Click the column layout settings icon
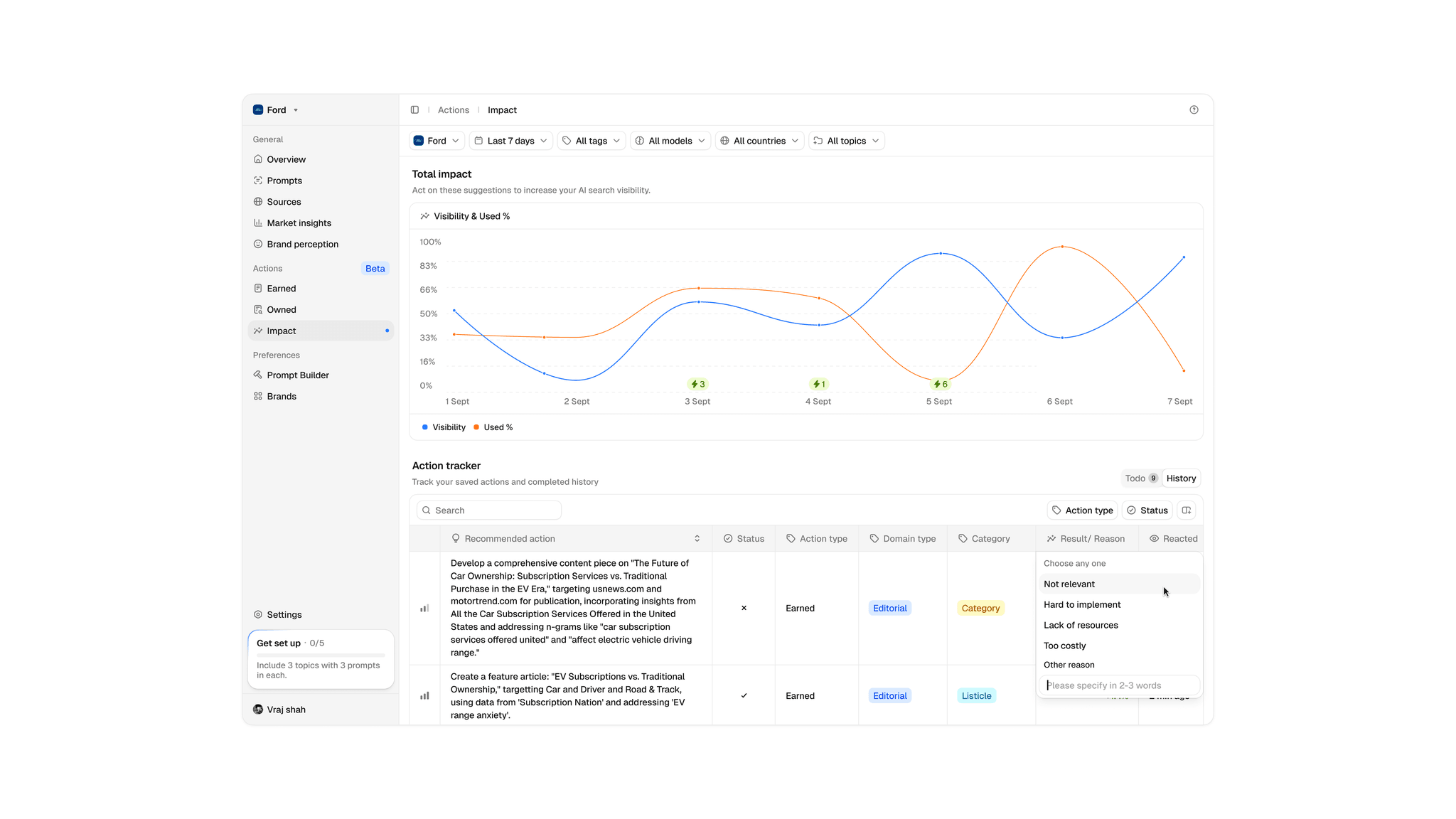 click(x=1186, y=510)
